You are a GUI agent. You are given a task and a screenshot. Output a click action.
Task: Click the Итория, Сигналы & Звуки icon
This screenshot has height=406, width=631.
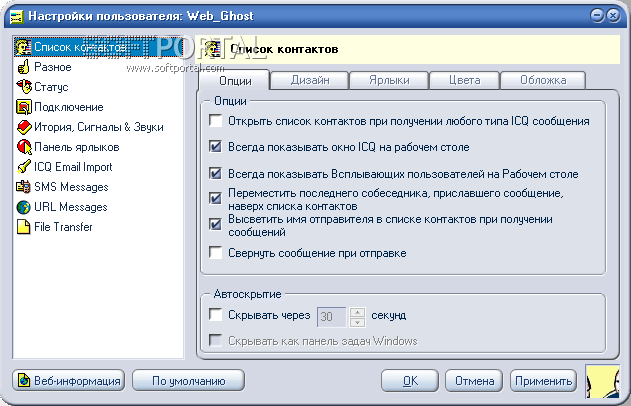23,127
